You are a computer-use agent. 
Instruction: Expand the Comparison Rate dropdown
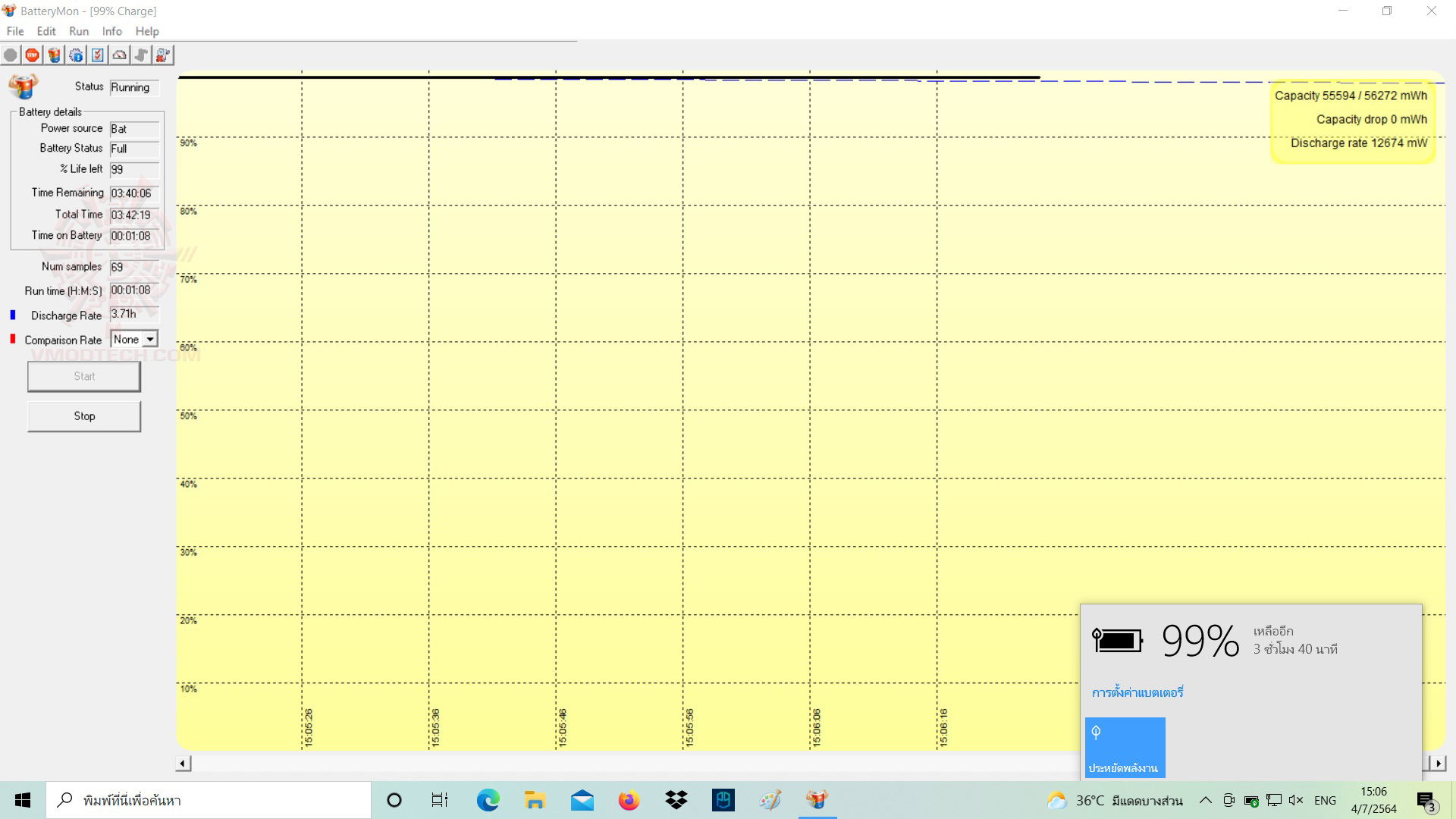pos(150,340)
